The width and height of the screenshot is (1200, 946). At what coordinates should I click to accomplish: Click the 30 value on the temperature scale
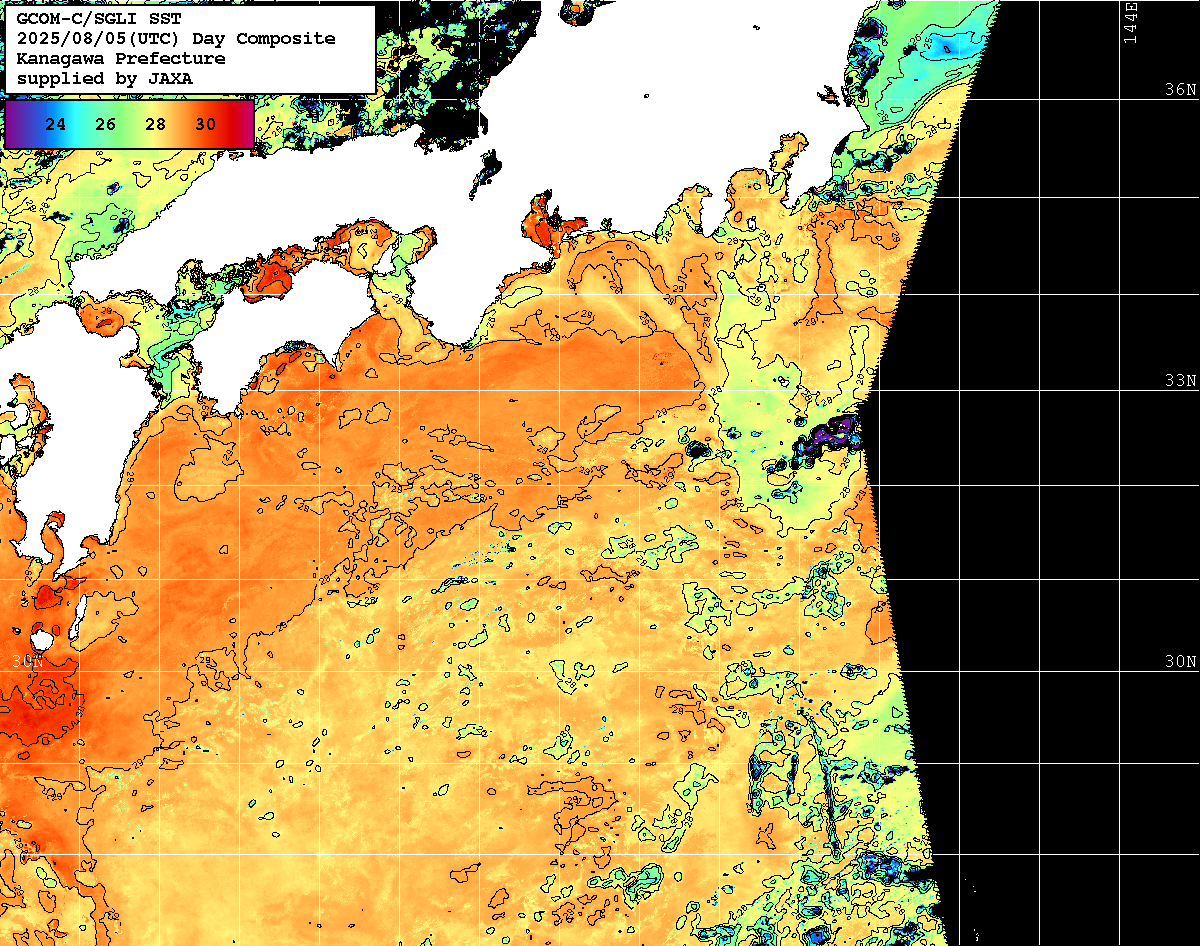(x=206, y=124)
